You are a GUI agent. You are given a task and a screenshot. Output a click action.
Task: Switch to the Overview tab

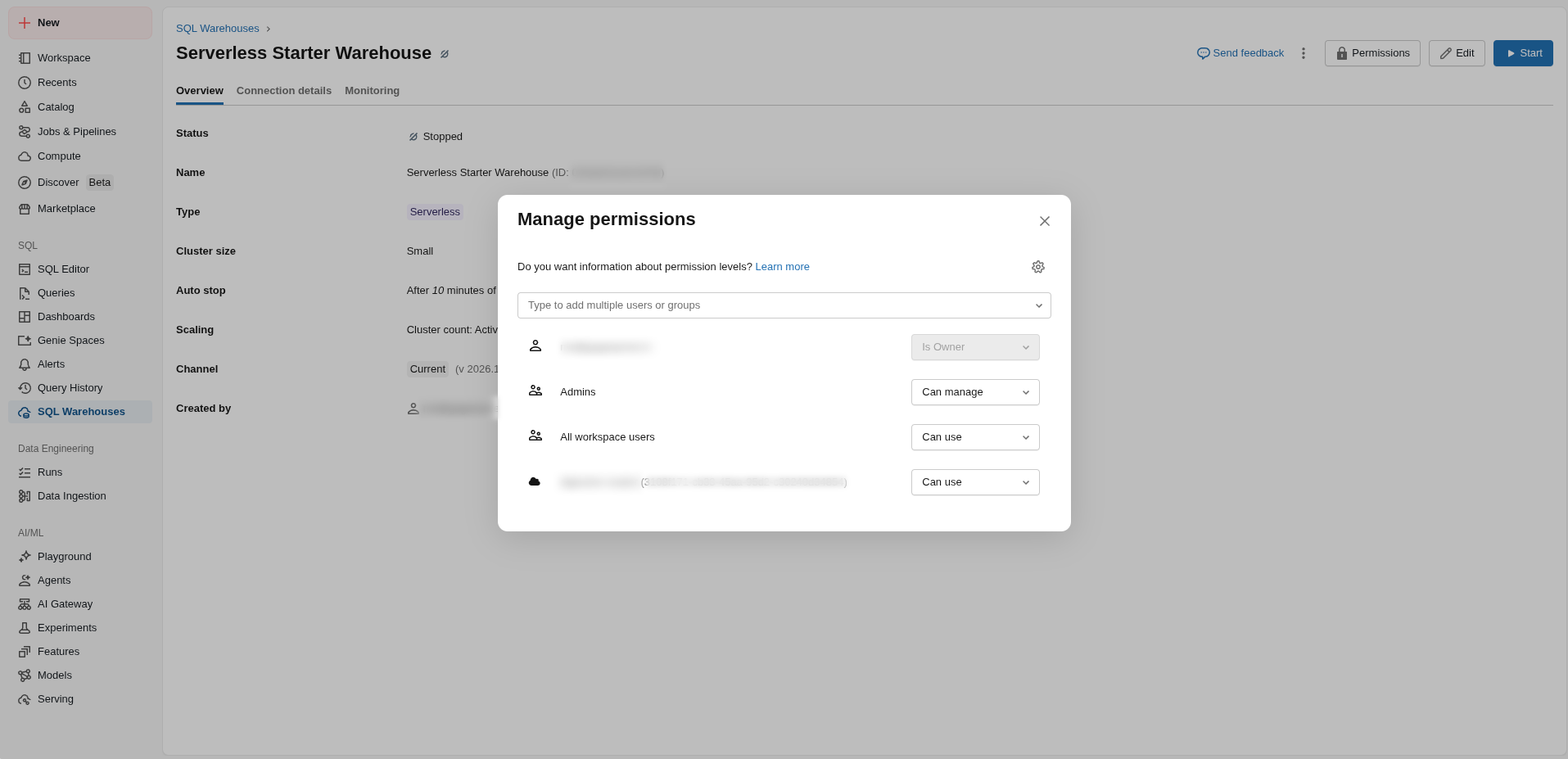[x=200, y=91]
